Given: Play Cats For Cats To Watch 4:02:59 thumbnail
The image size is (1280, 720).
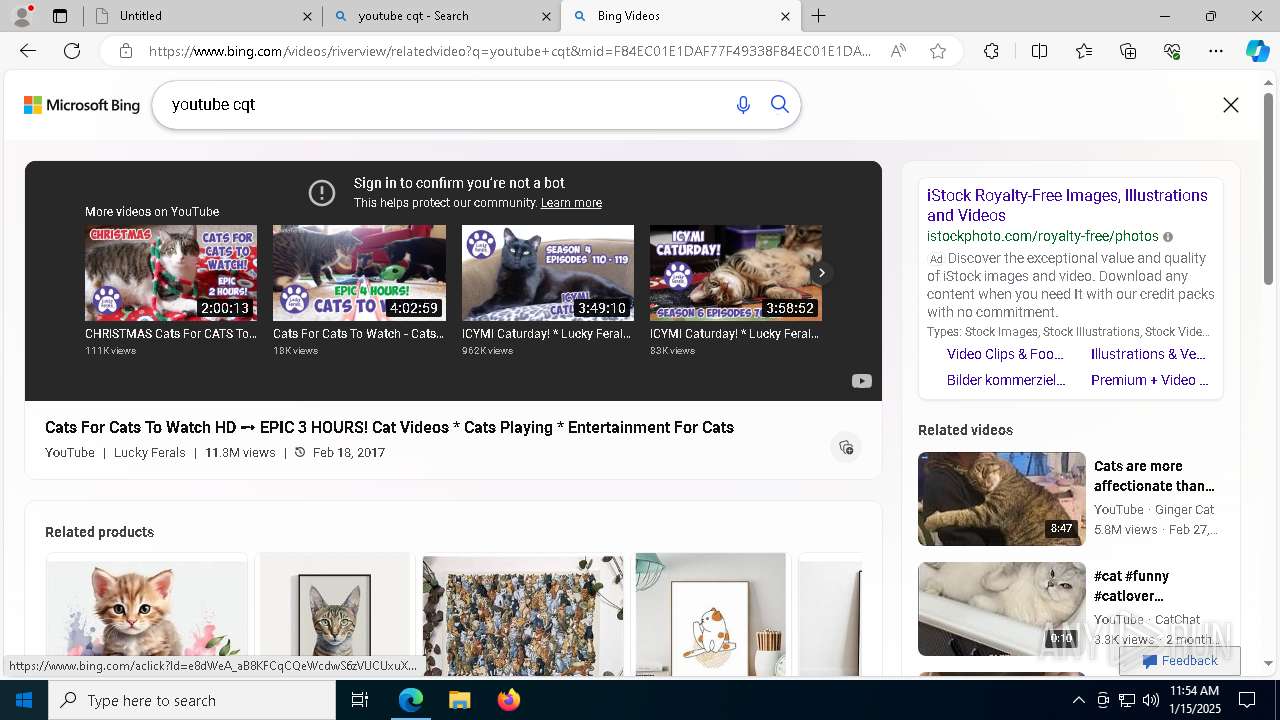Looking at the screenshot, I should [359, 273].
